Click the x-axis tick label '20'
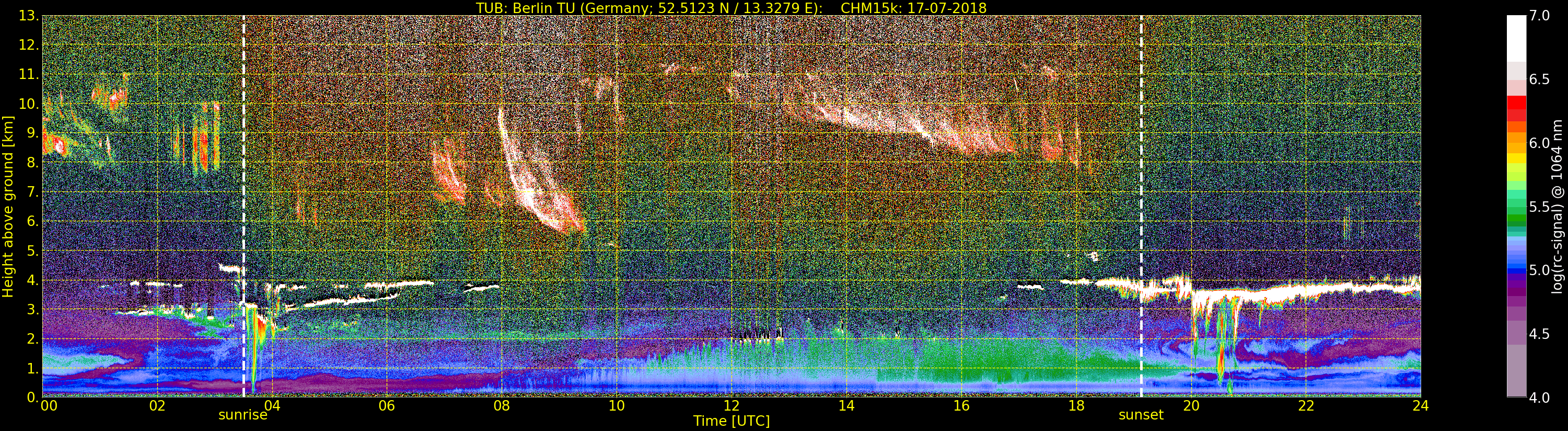Viewport: 1568px width, 431px height. coord(1191,406)
